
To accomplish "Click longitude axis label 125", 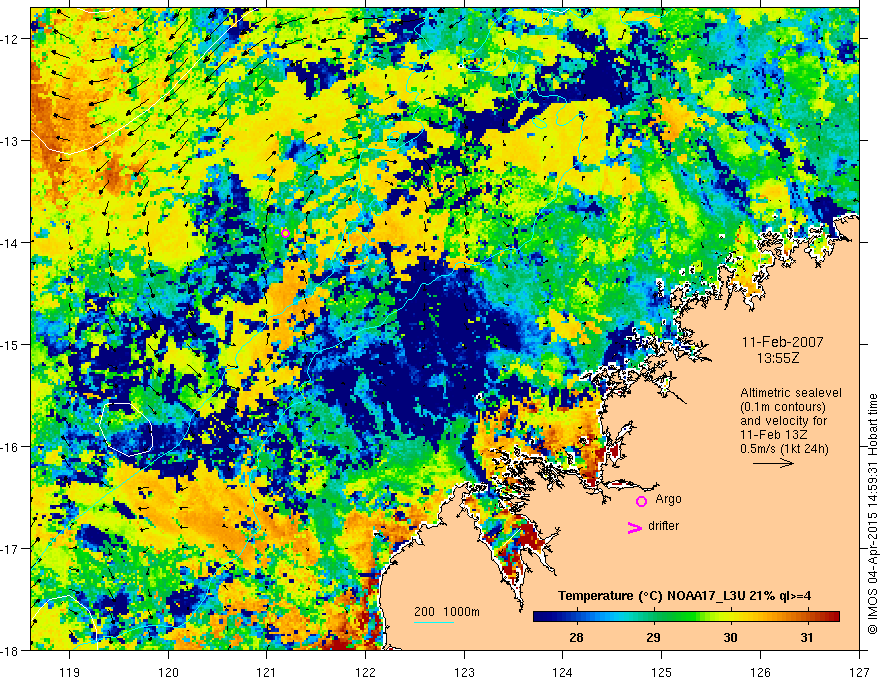I will coord(662,672).
